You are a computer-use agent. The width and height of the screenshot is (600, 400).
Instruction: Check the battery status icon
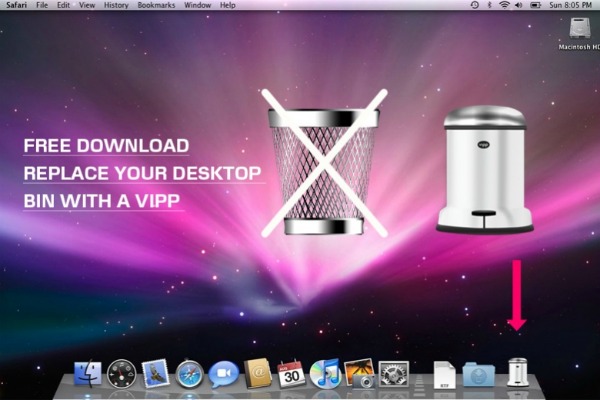point(535,5)
